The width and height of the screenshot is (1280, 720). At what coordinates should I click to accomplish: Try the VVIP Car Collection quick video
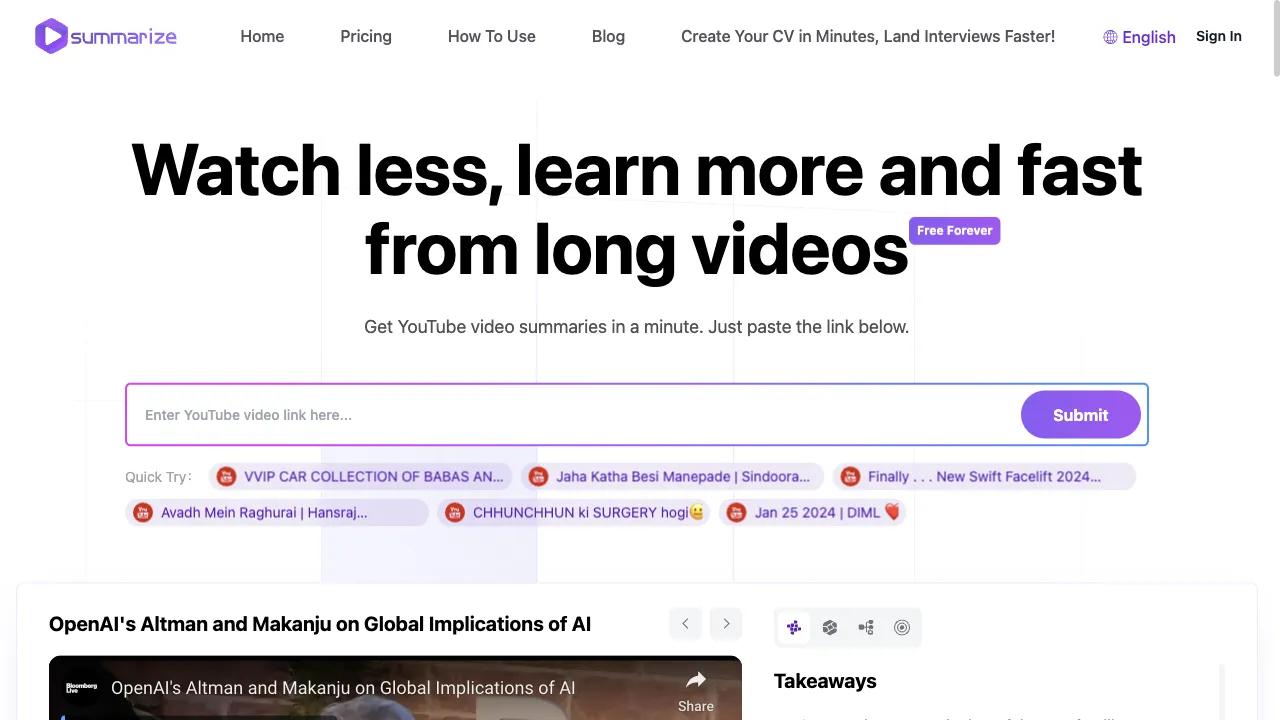361,477
